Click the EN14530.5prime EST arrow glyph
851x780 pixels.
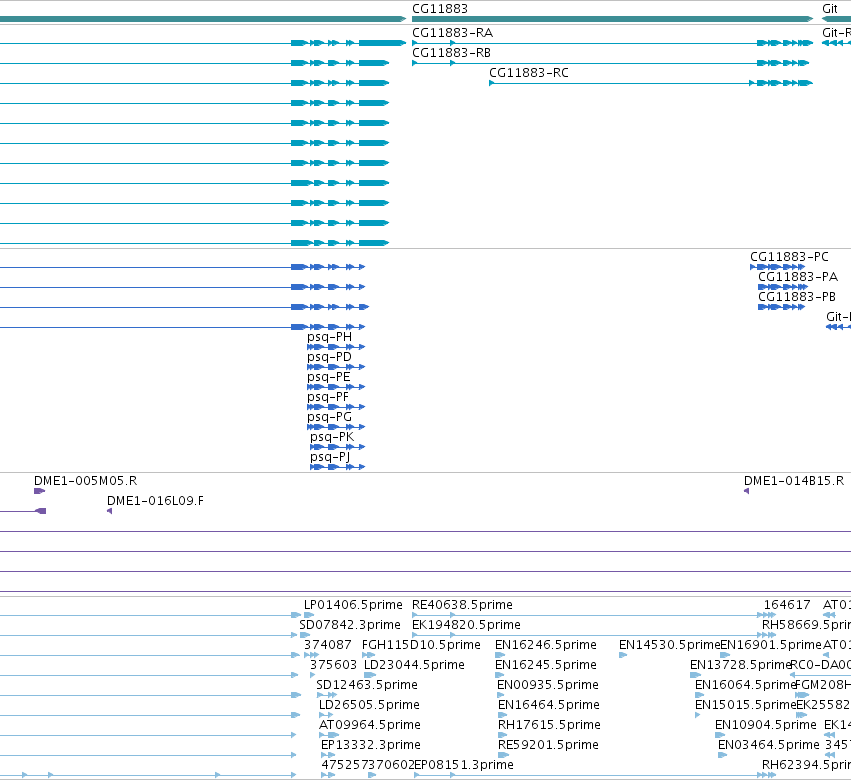click(x=623, y=655)
